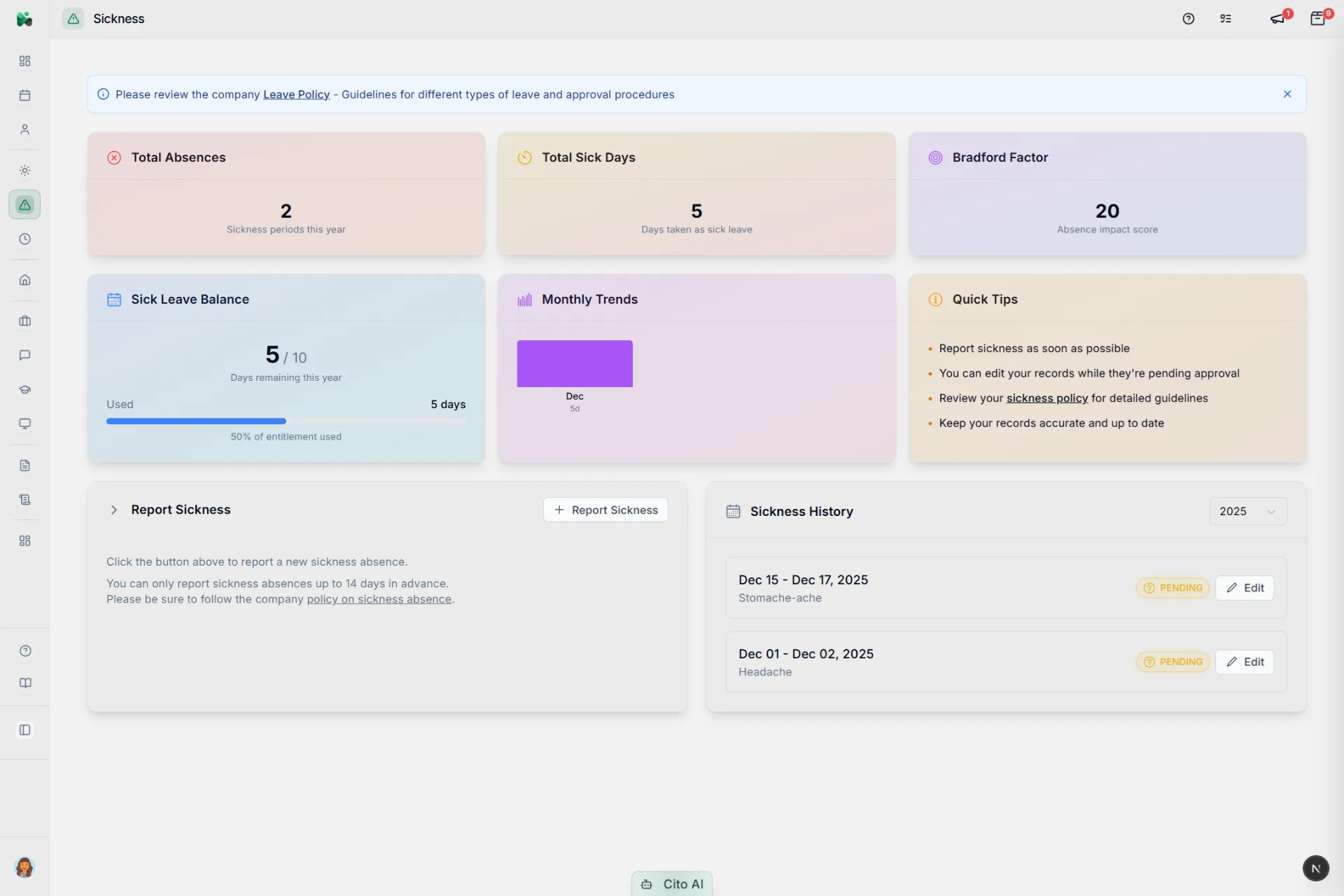The height and width of the screenshot is (896, 1344).
Task: Click the PENDING badge for Stomache-ache
Action: (1172, 588)
